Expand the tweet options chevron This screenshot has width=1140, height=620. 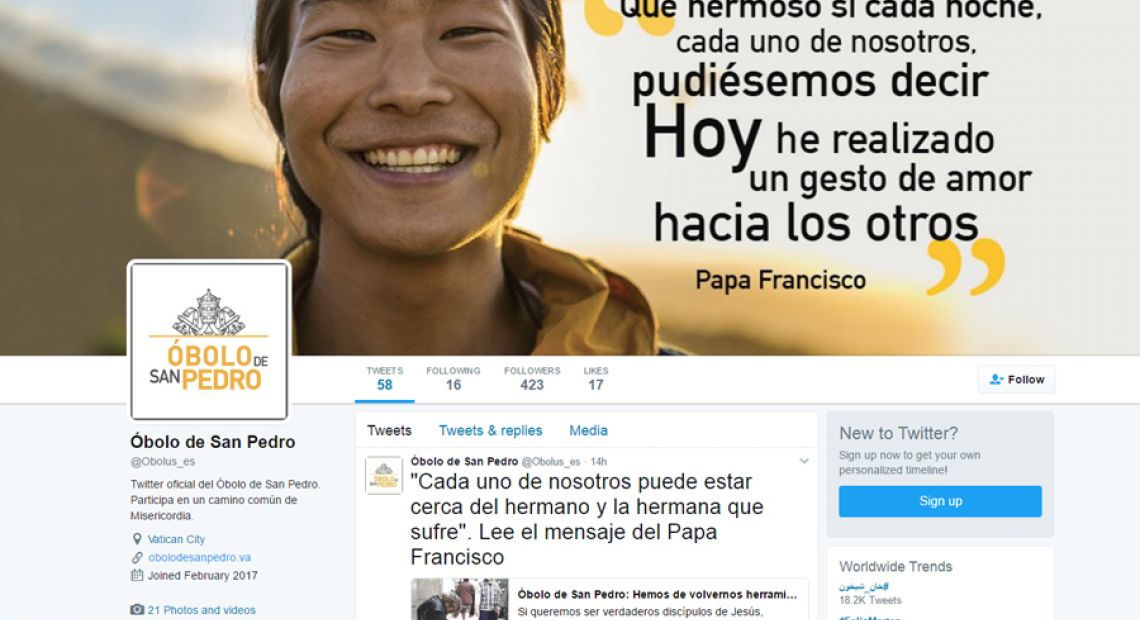click(804, 461)
